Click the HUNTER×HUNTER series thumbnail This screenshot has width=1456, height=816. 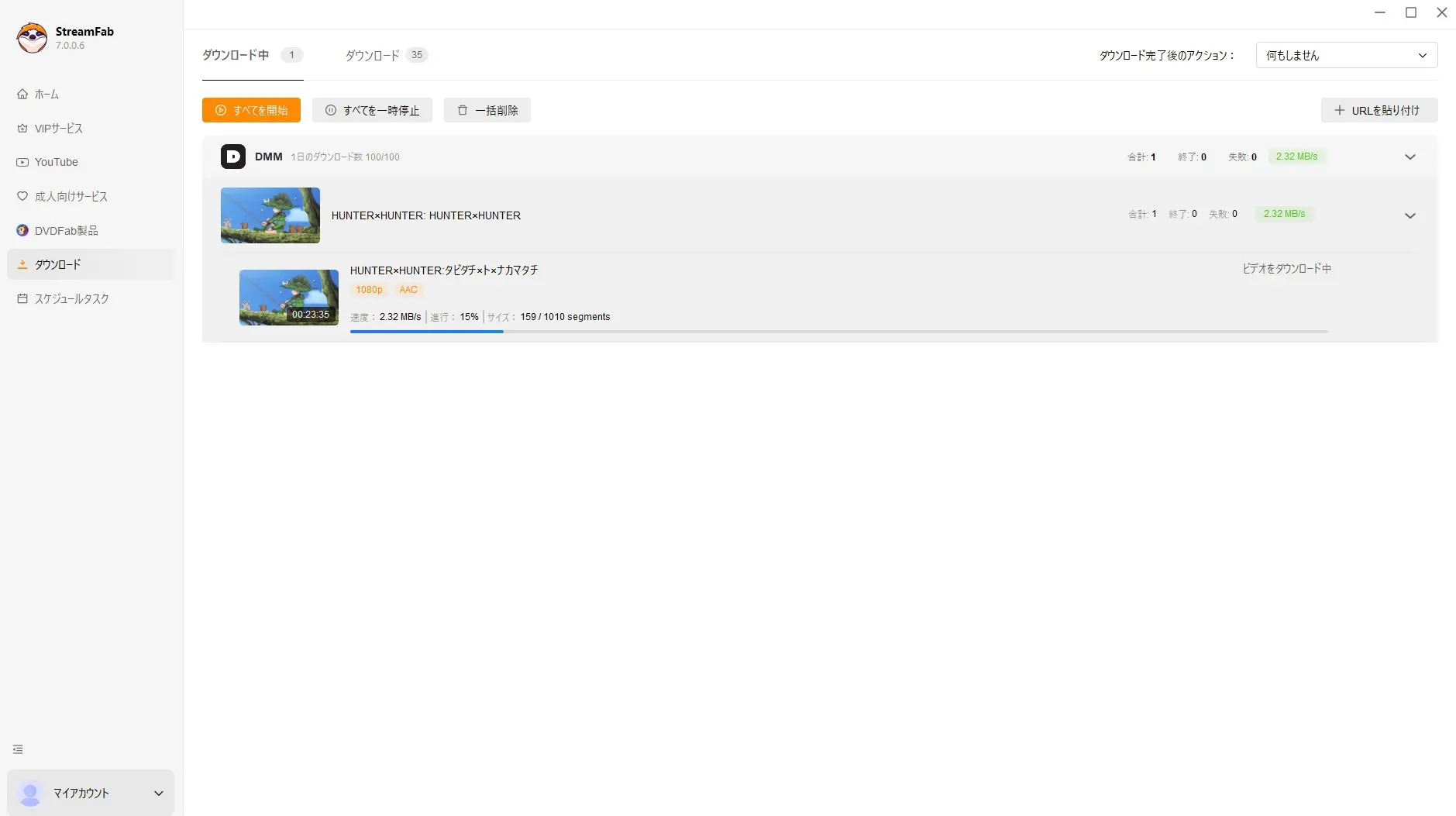(x=270, y=215)
